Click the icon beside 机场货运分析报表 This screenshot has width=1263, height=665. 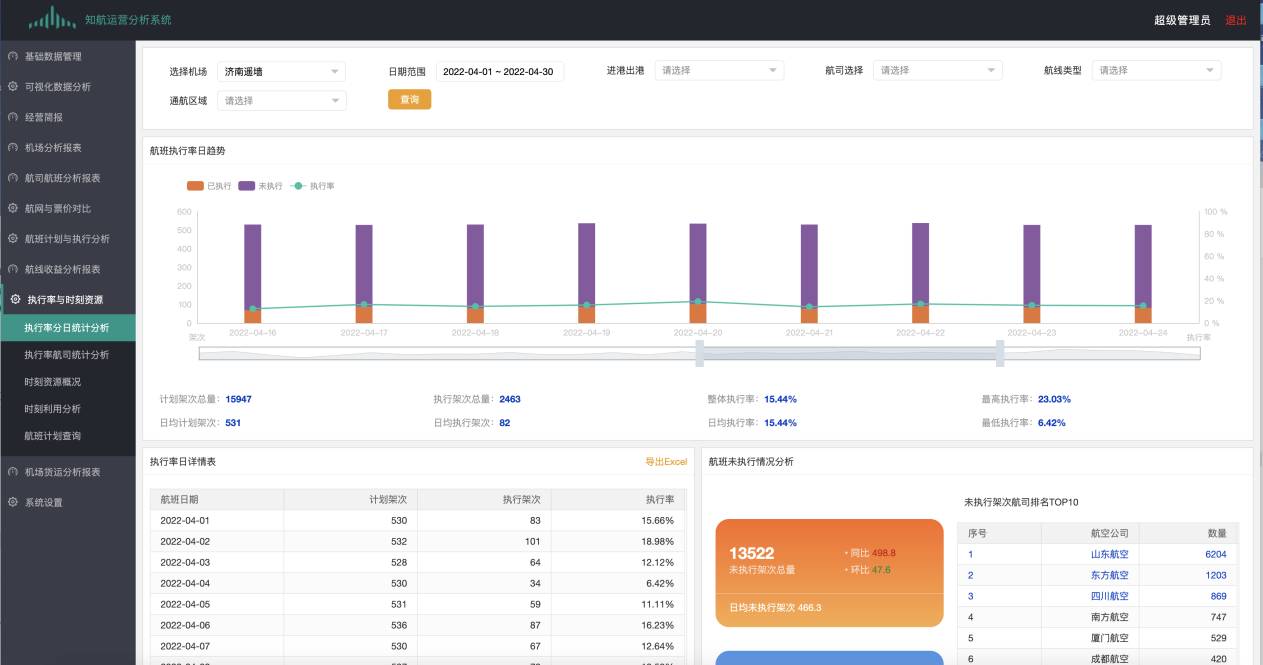click(13, 472)
